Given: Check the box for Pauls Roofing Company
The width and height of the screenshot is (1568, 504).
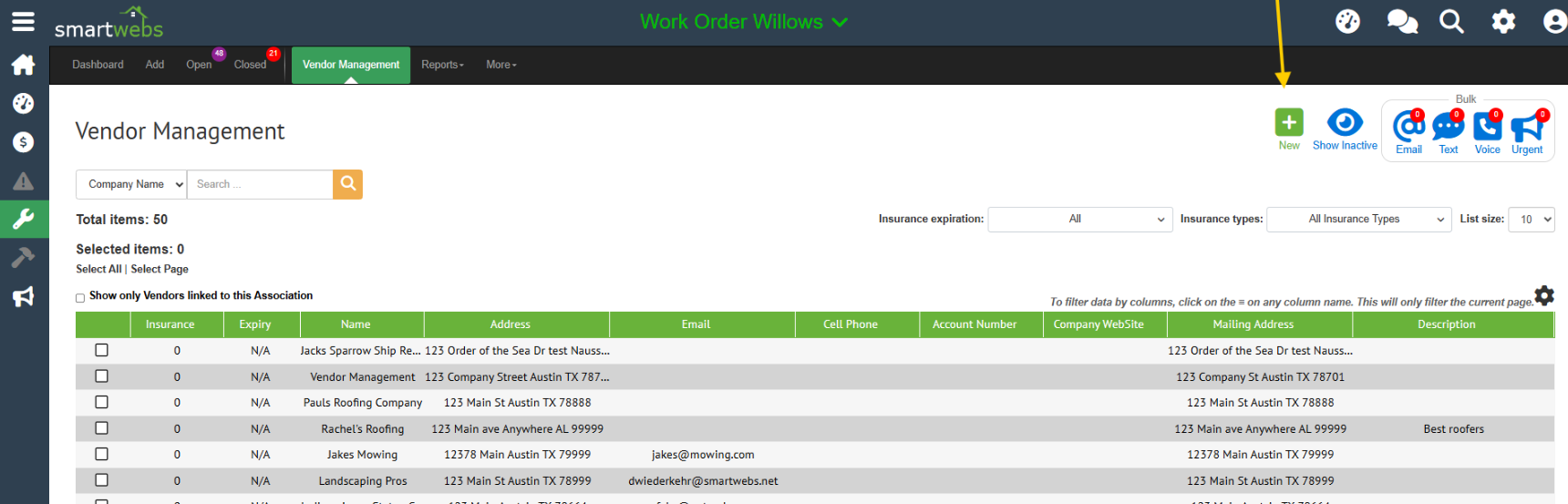Looking at the screenshot, I should (101, 402).
